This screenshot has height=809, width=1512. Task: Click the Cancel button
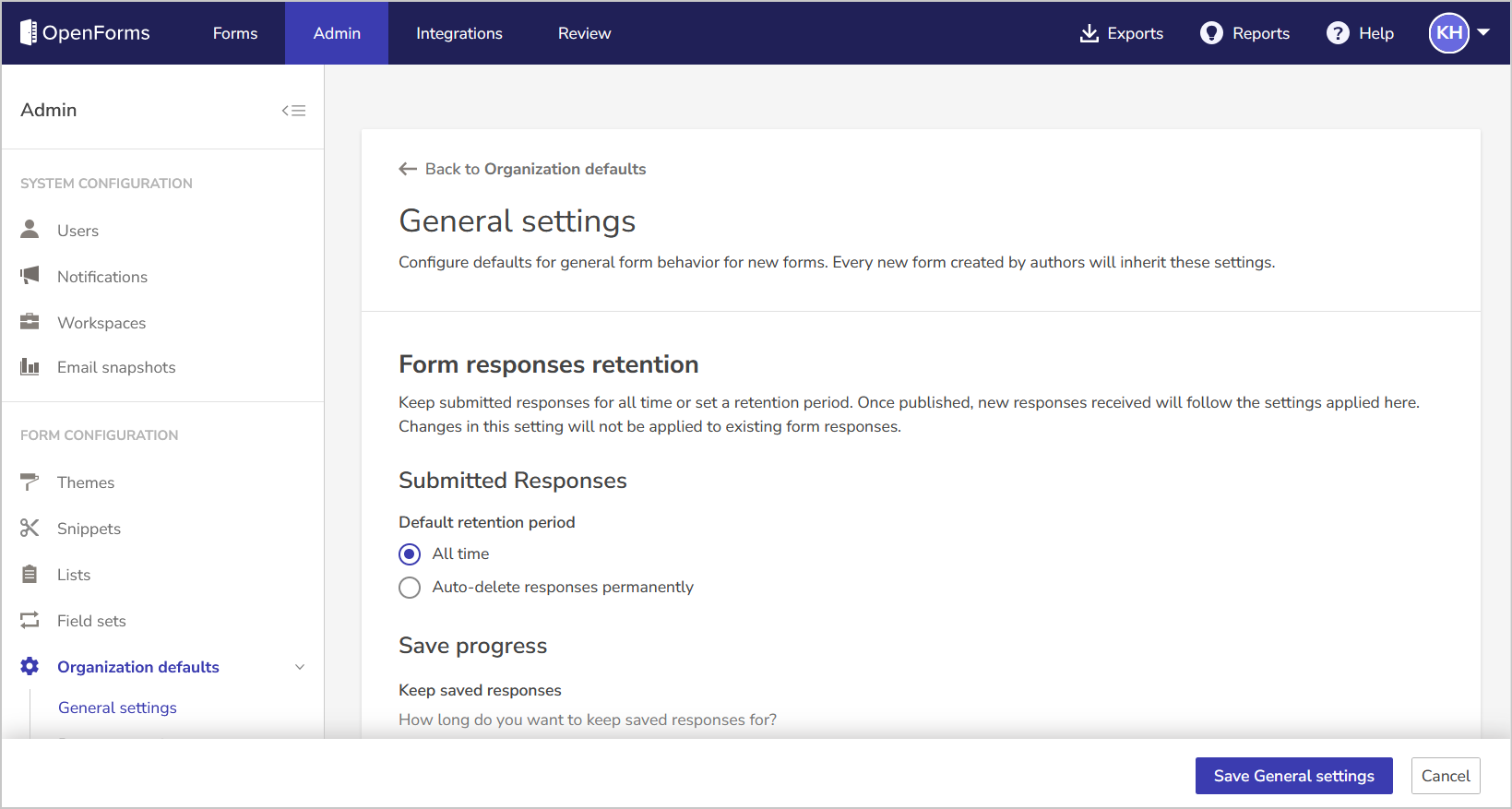(1445, 776)
